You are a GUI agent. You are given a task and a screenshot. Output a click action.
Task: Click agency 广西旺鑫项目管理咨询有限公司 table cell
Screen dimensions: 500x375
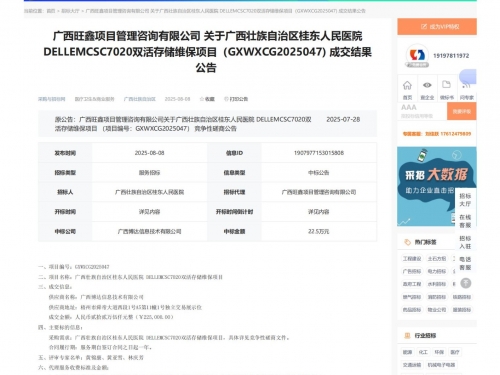[x=319, y=192]
